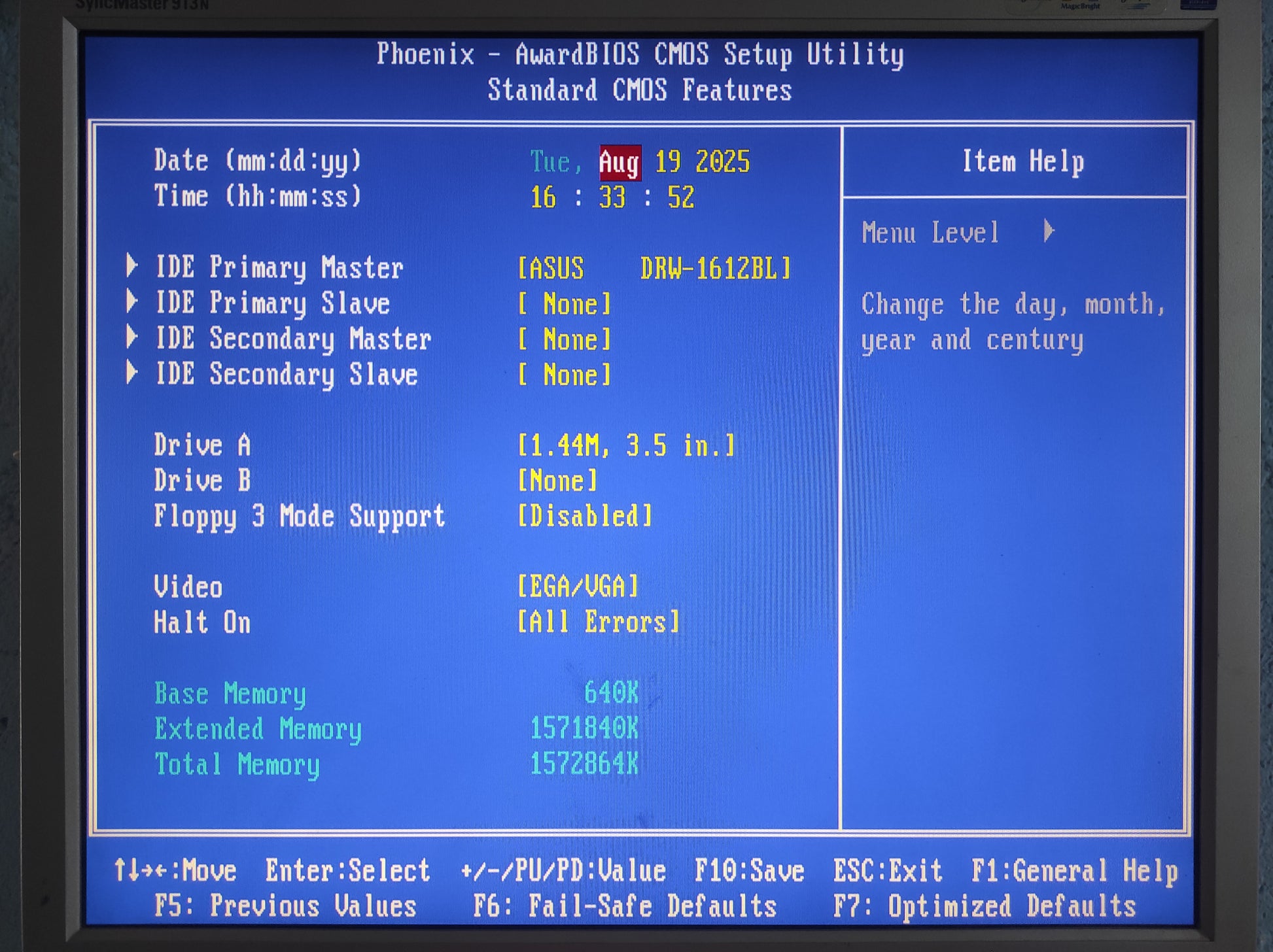Image resolution: width=1273 pixels, height=952 pixels.
Task: Click the Menu Level arrow indicator
Action: tap(1049, 231)
